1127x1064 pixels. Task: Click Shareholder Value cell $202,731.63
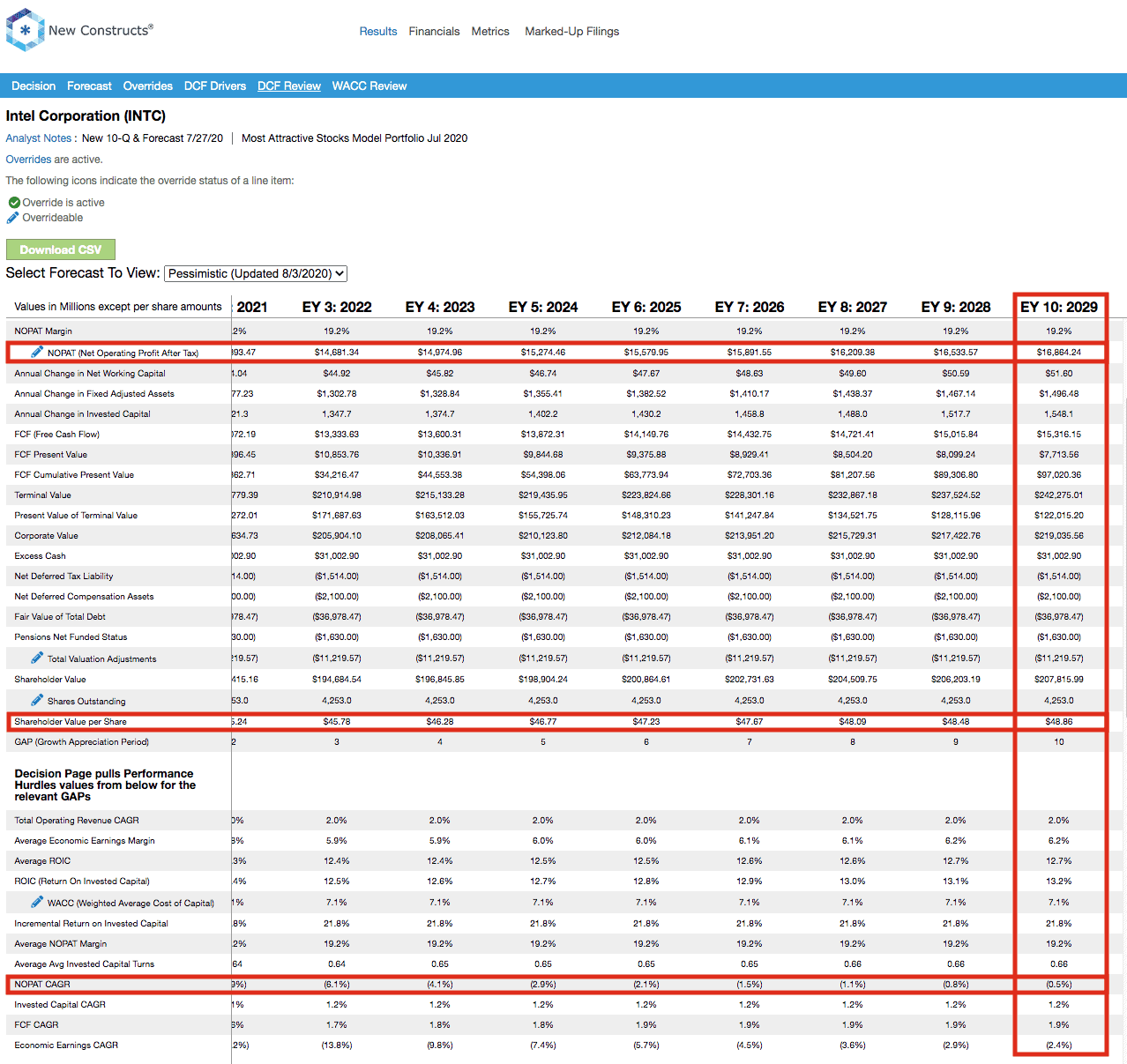pos(750,680)
